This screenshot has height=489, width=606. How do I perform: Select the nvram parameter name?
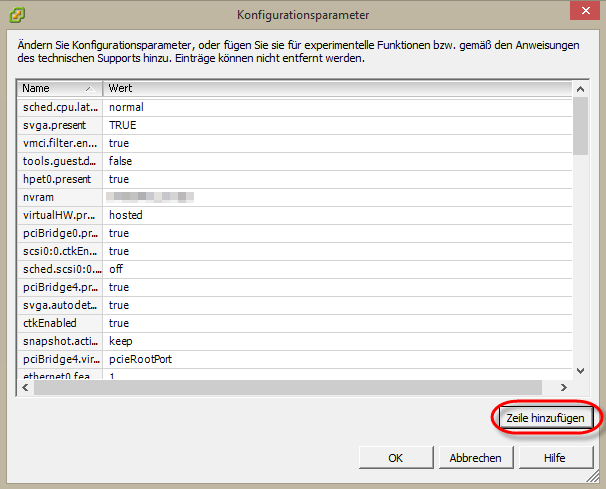point(60,197)
